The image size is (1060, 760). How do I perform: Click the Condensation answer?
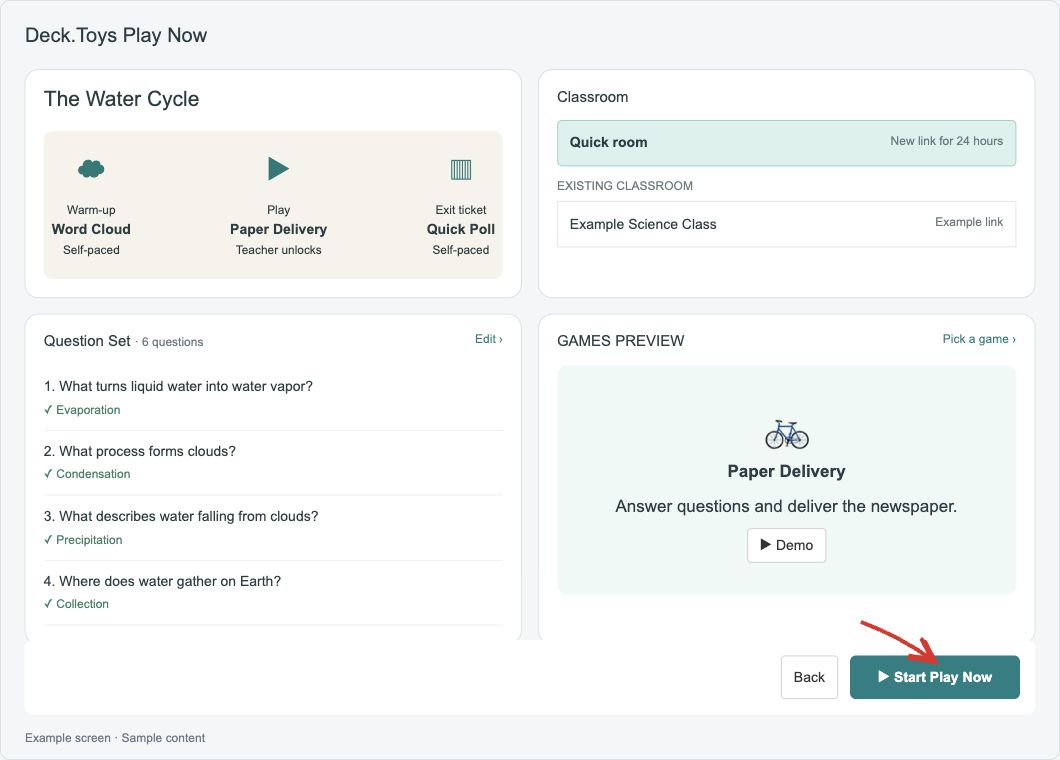click(x=87, y=474)
